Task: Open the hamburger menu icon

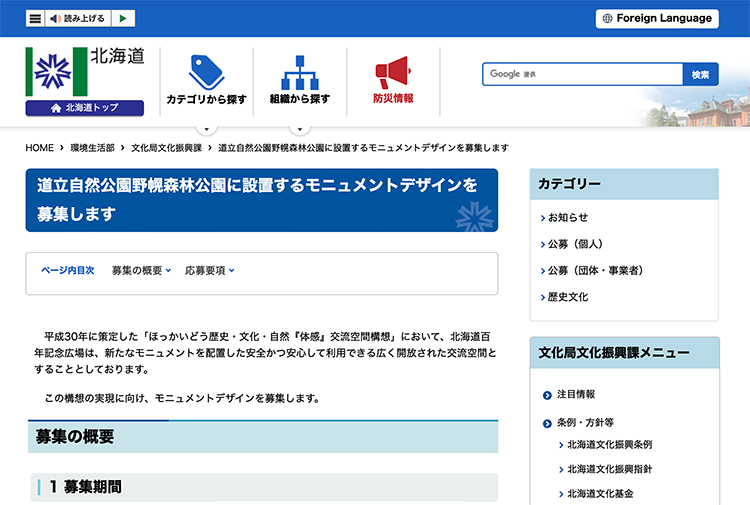Action: pos(35,19)
